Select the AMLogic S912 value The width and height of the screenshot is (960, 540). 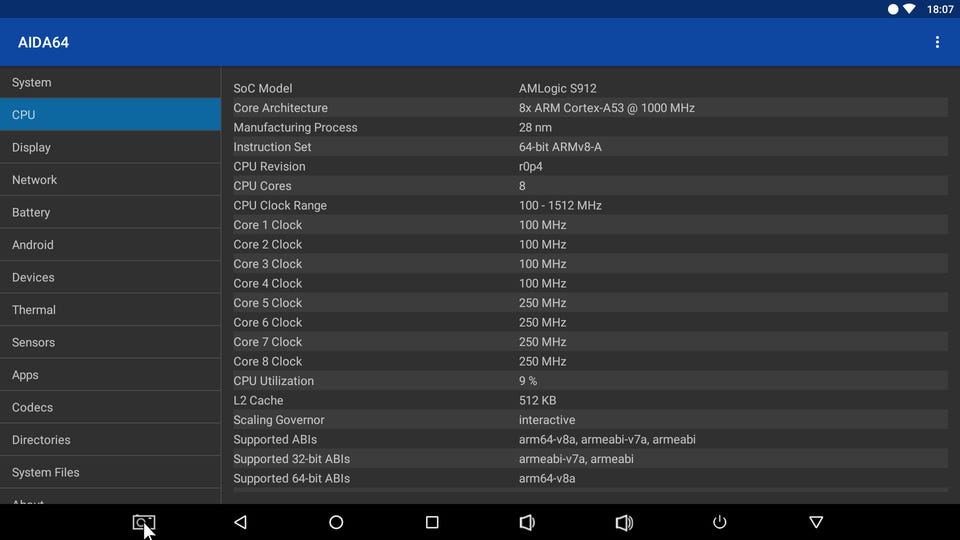click(x=557, y=88)
